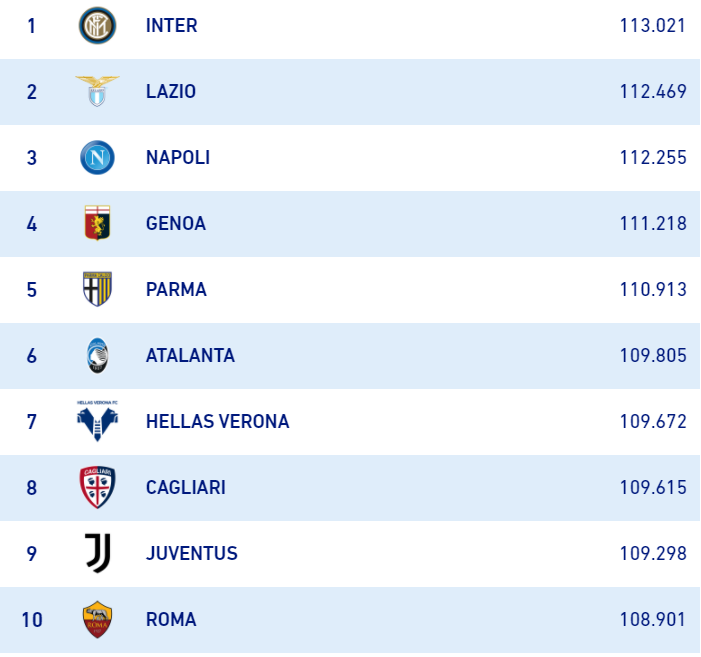Open the NAPOLI team link
The height and width of the screenshot is (657, 701).
pyautogui.click(x=177, y=158)
